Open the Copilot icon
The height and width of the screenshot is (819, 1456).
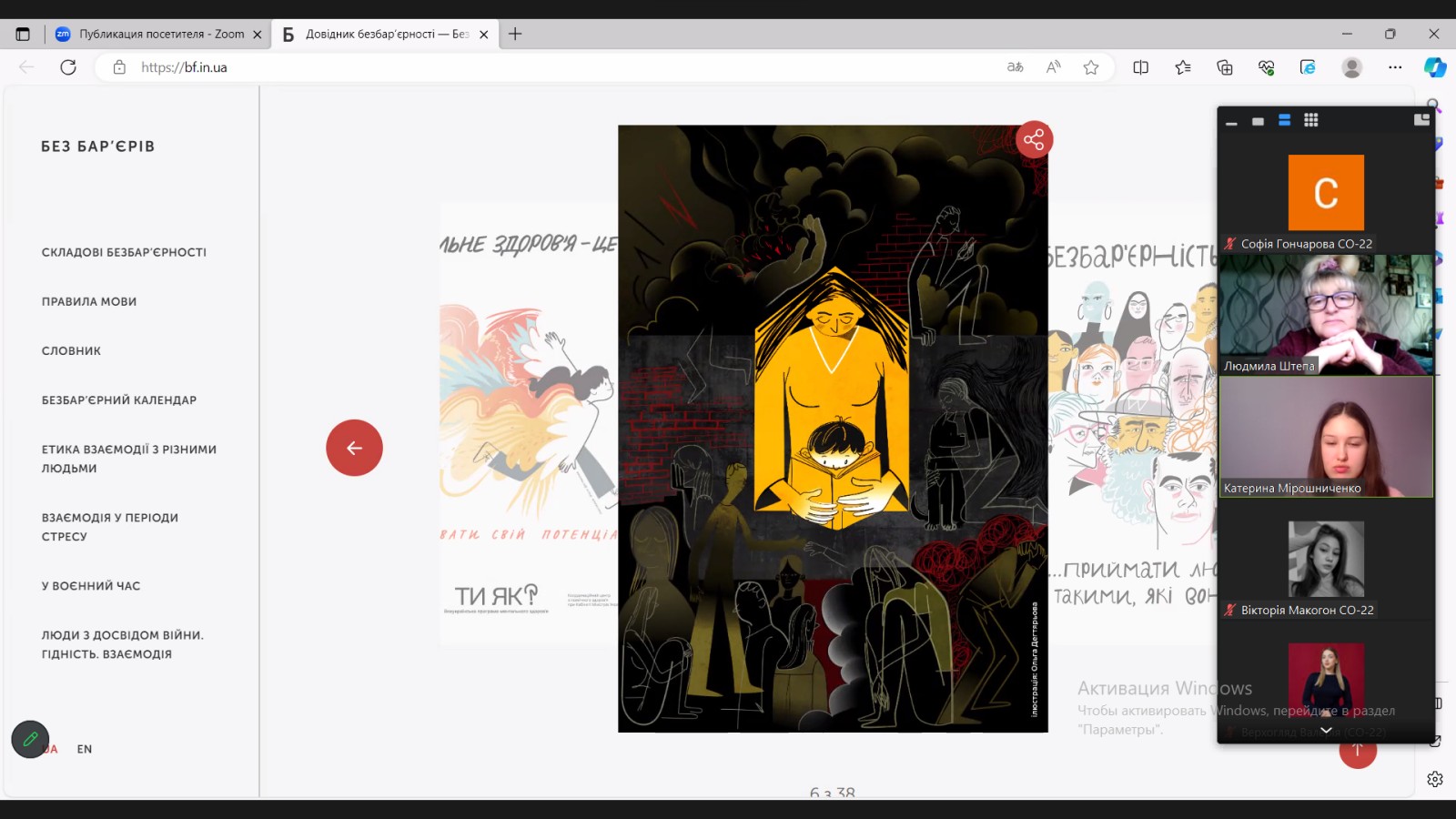(x=1435, y=67)
